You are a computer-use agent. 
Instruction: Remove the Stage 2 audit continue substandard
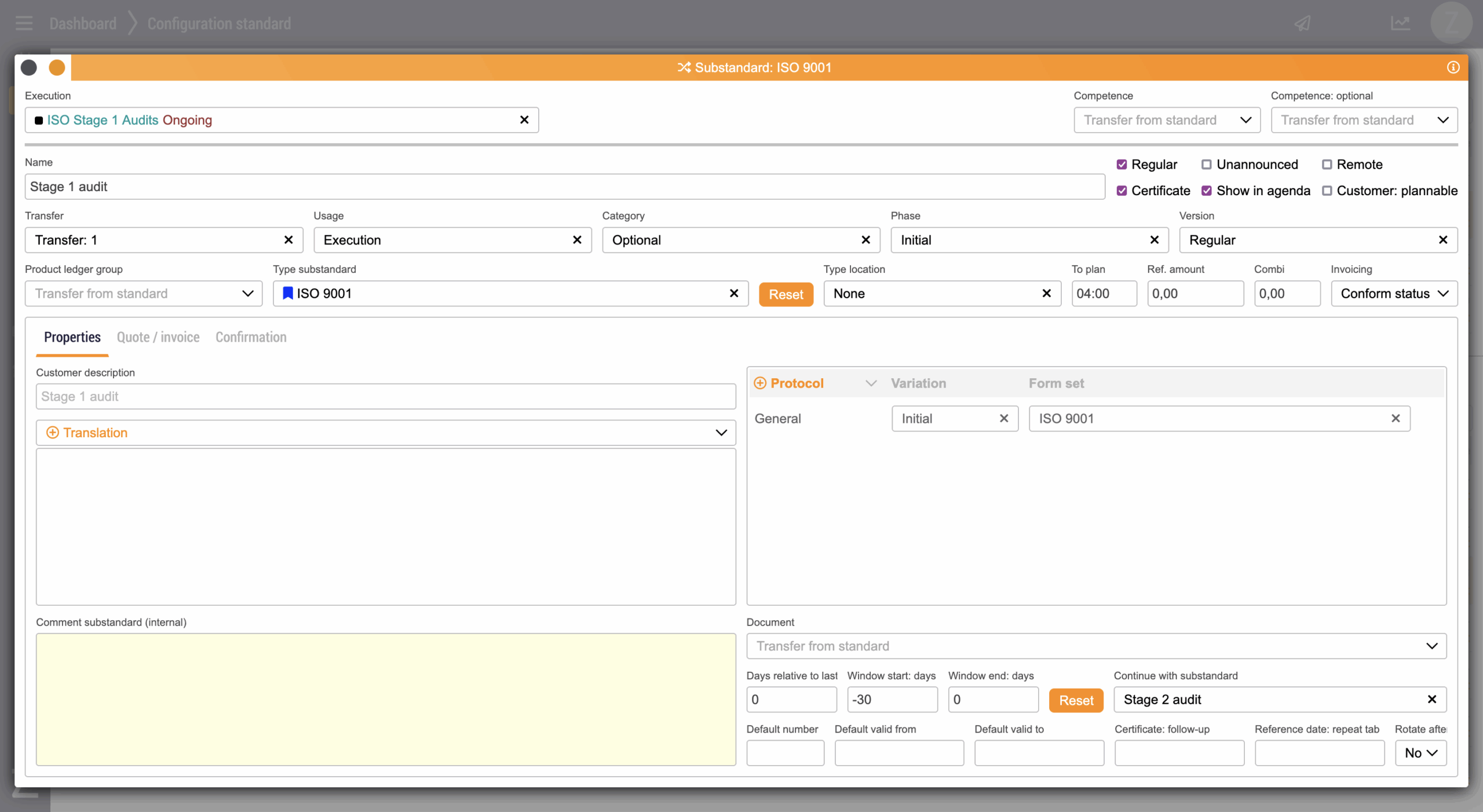(1432, 700)
